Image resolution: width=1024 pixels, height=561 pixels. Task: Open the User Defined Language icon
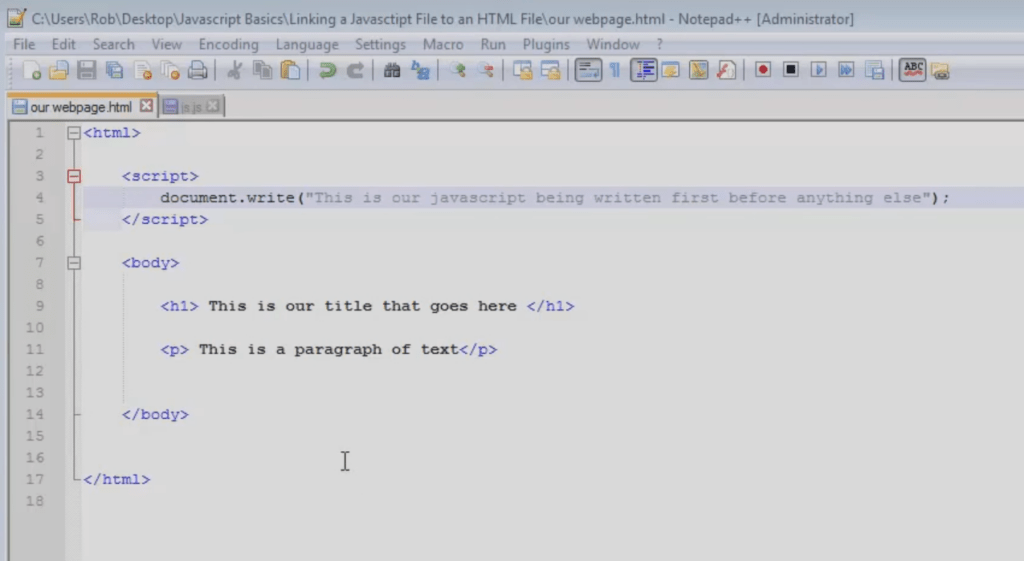click(671, 70)
